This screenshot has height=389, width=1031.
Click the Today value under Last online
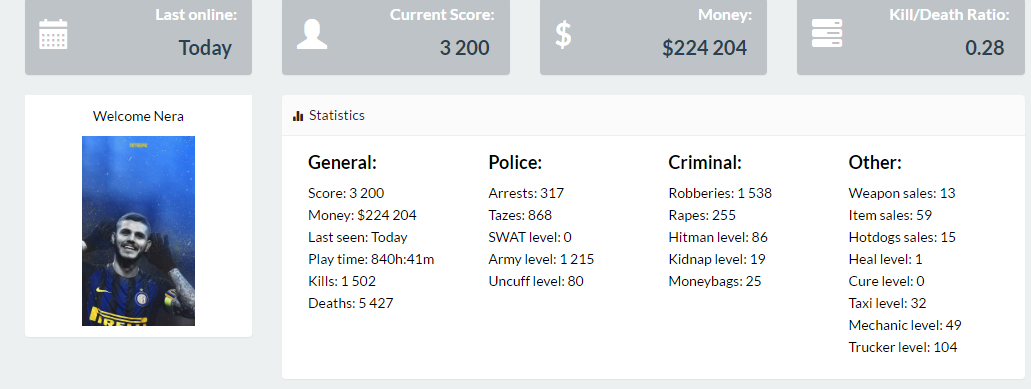(205, 48)
